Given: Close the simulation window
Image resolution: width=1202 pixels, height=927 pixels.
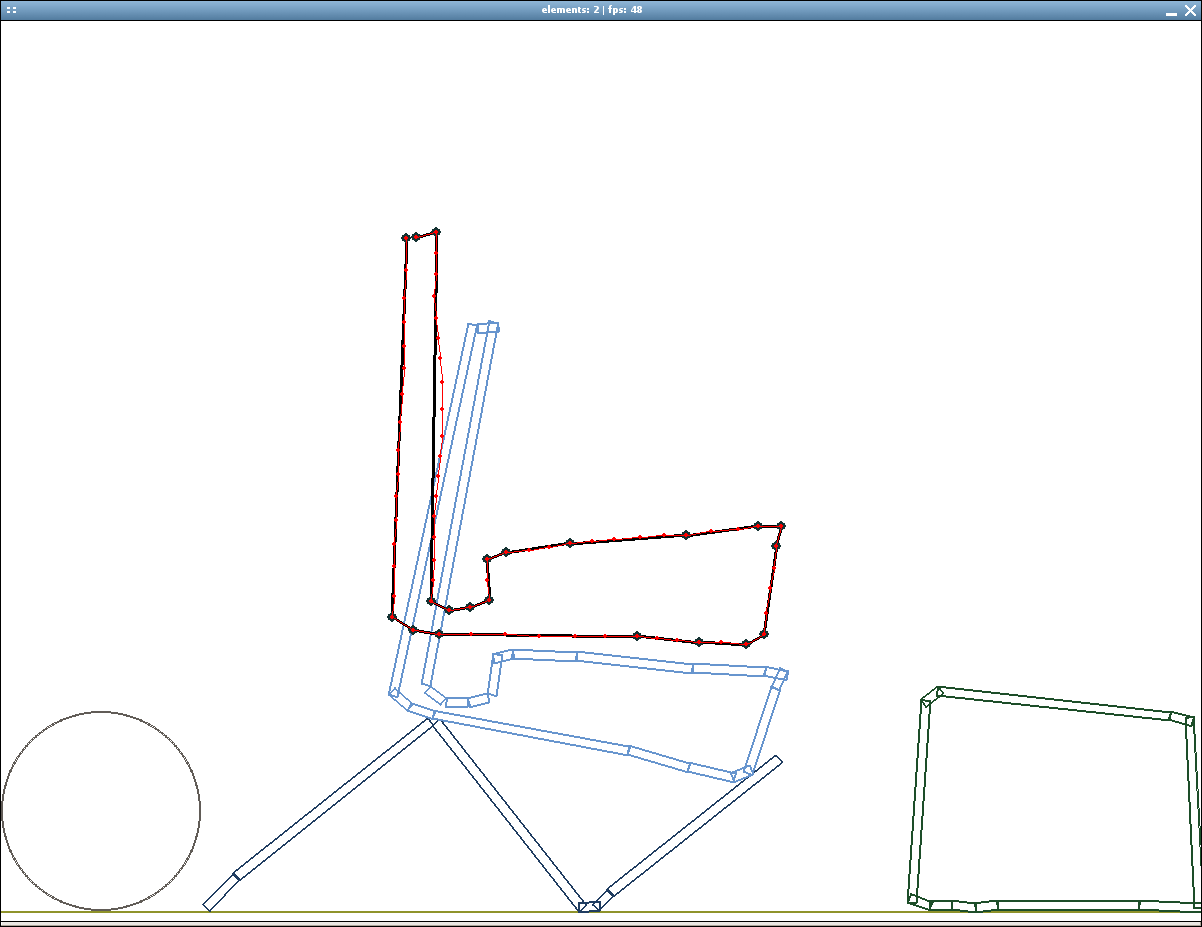Looking at the screenshot, I should click(1190, 10).
